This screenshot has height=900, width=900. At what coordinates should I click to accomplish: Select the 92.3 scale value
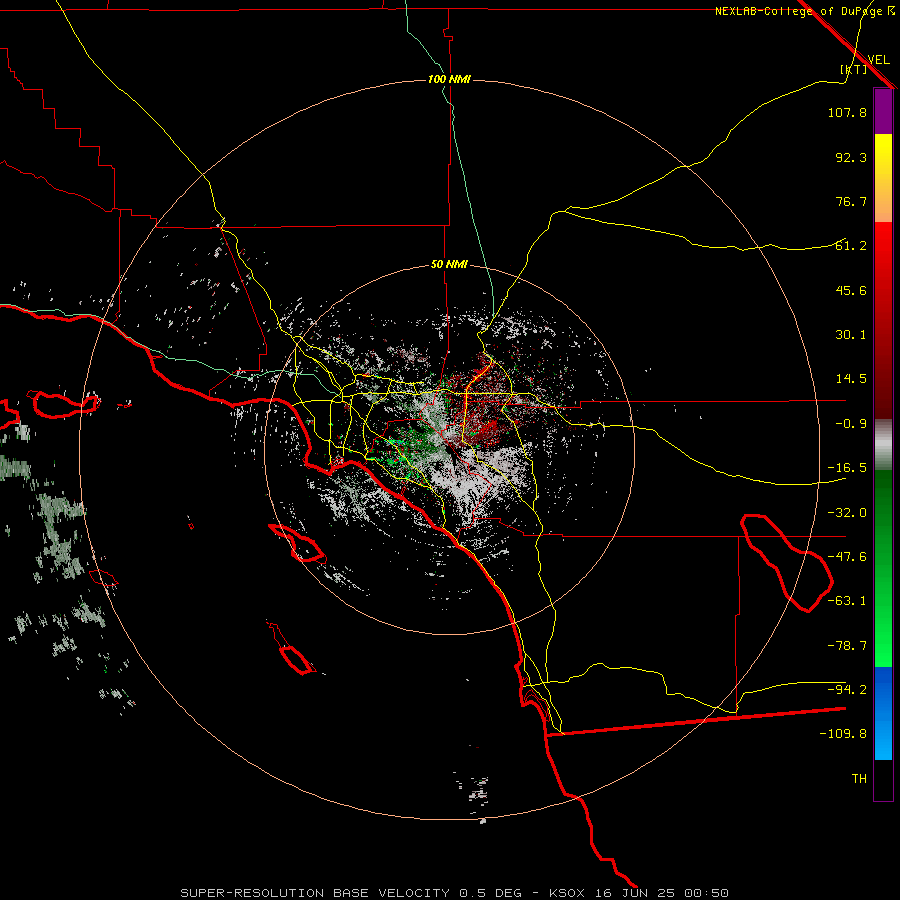tap(851, 157)
